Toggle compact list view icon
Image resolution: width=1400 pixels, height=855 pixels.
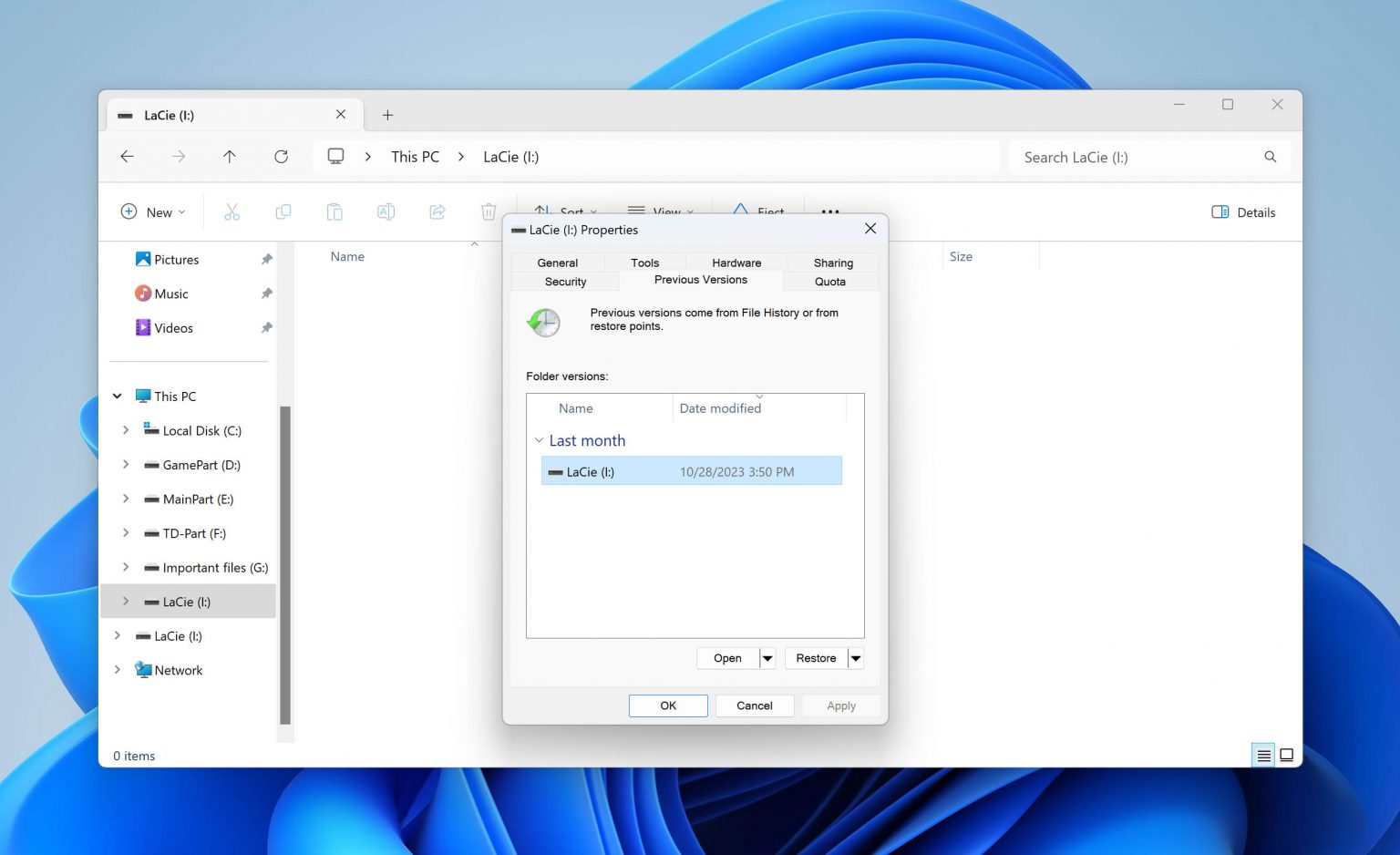(1262, 755)
